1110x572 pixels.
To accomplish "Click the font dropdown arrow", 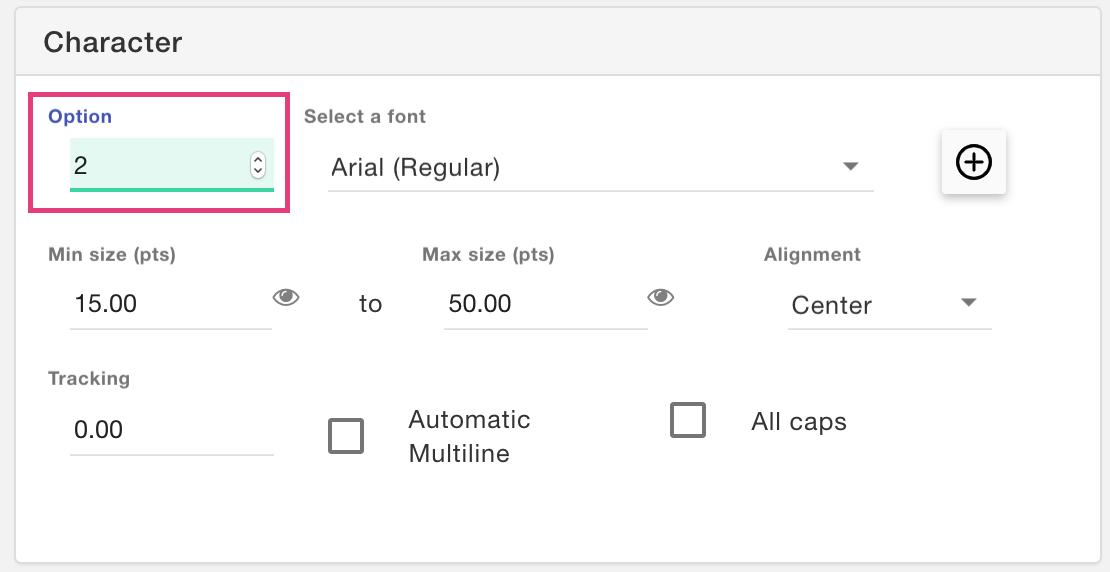I will [x=851, y=167].
